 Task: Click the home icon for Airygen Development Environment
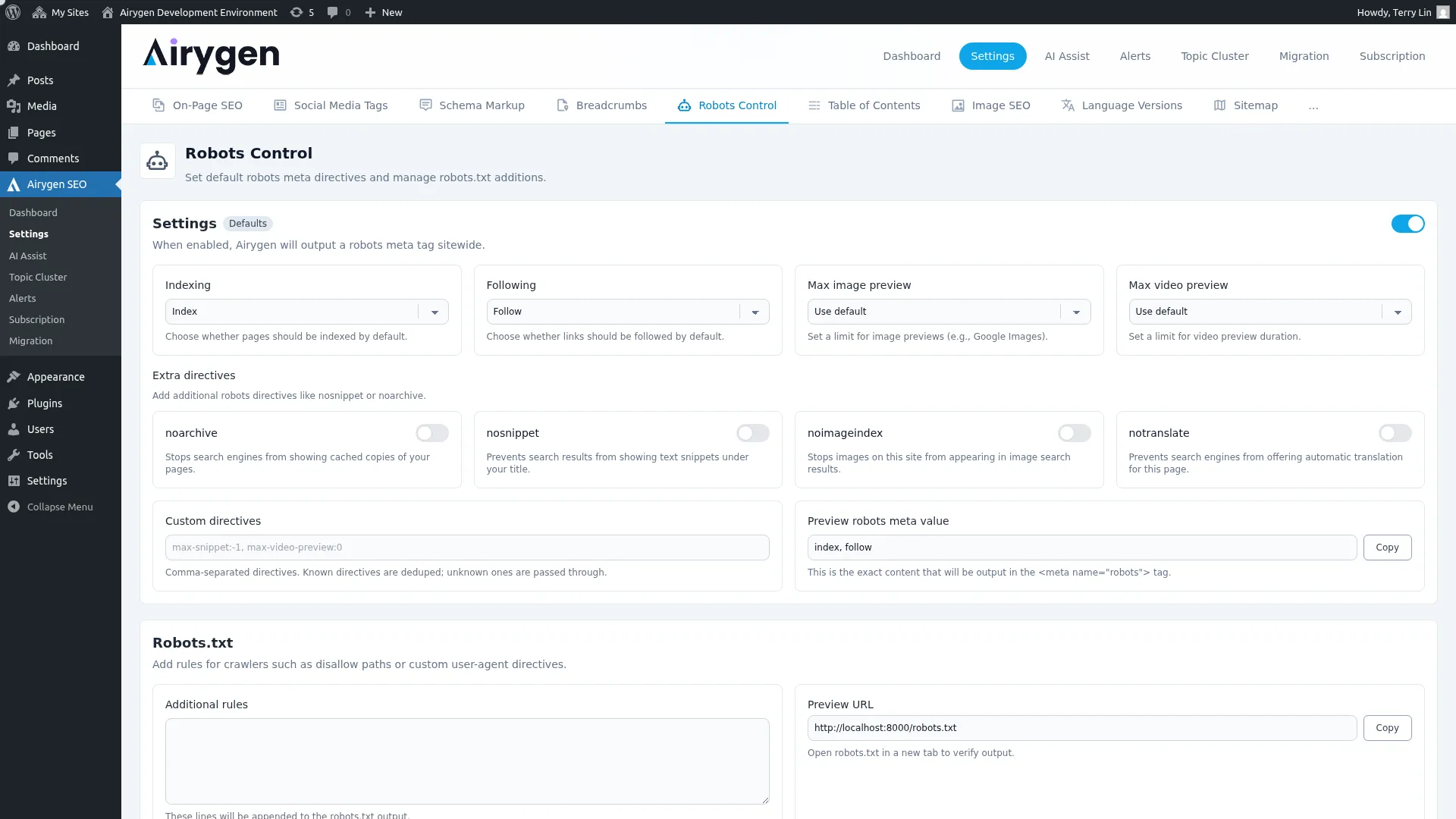point(108,12)
